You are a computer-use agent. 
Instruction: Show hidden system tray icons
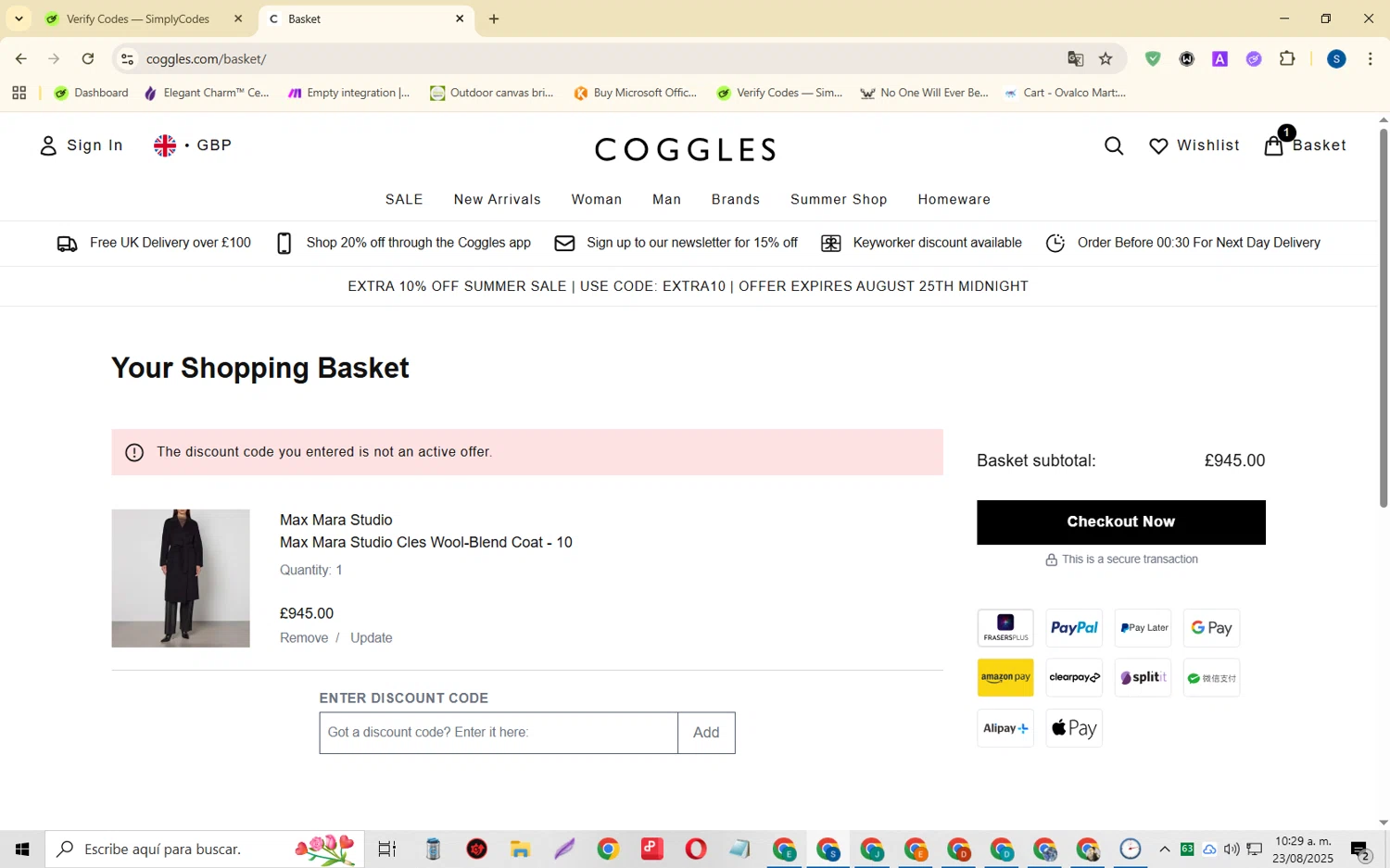pyautogui.click(x=1165, y=849)
